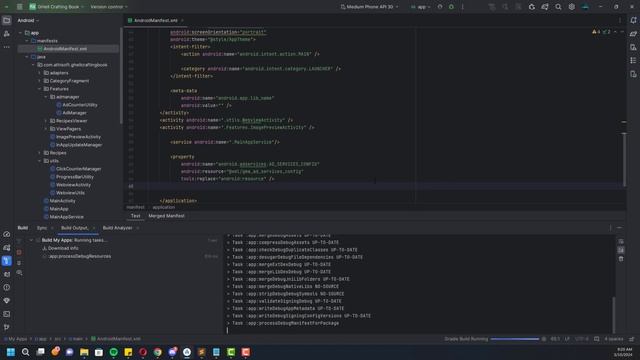Open Terminal tool window icon
The width and height of the screenshot is (640, 360).
pyautogui.click(x=7, y=314)
